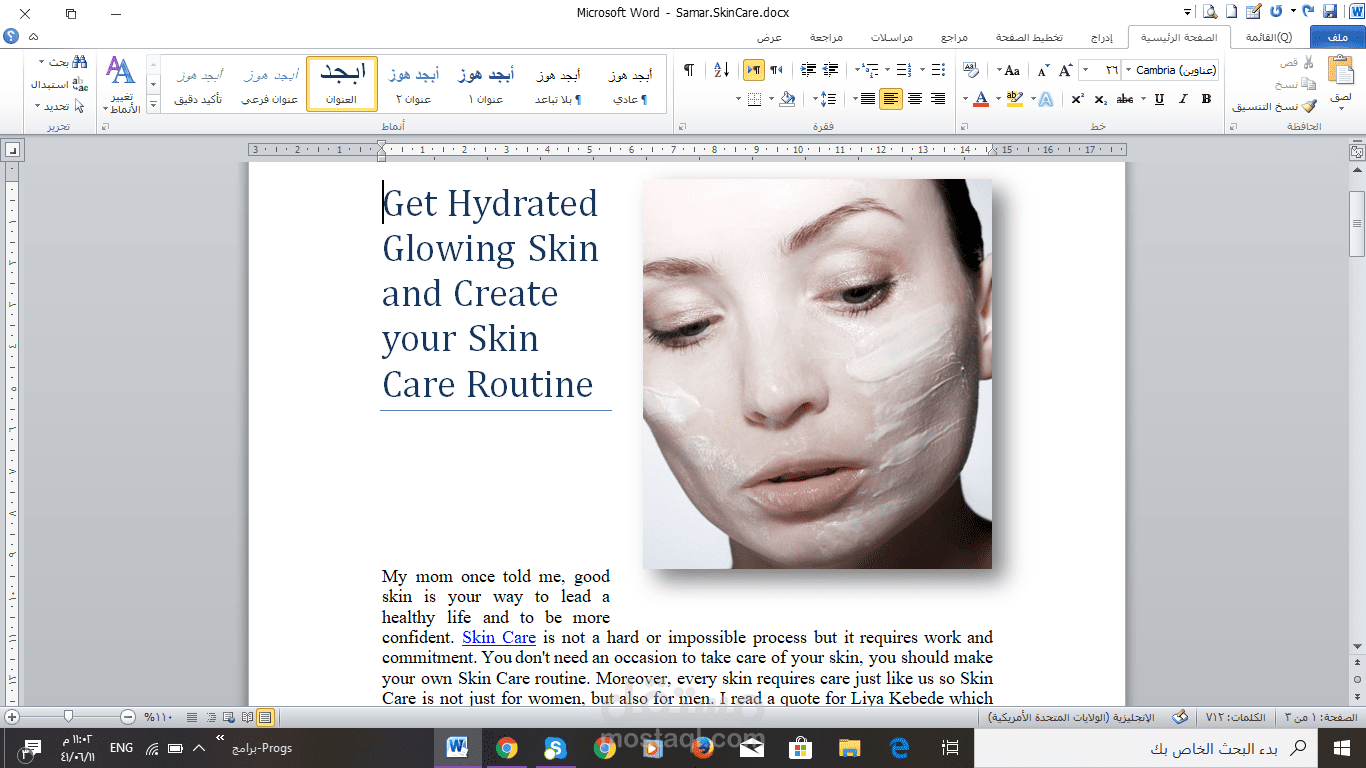The height and width of the screenshot is (768, 1366).
Task: Switch to the Review (مراجعة) tab
Action: click(826, 37)
